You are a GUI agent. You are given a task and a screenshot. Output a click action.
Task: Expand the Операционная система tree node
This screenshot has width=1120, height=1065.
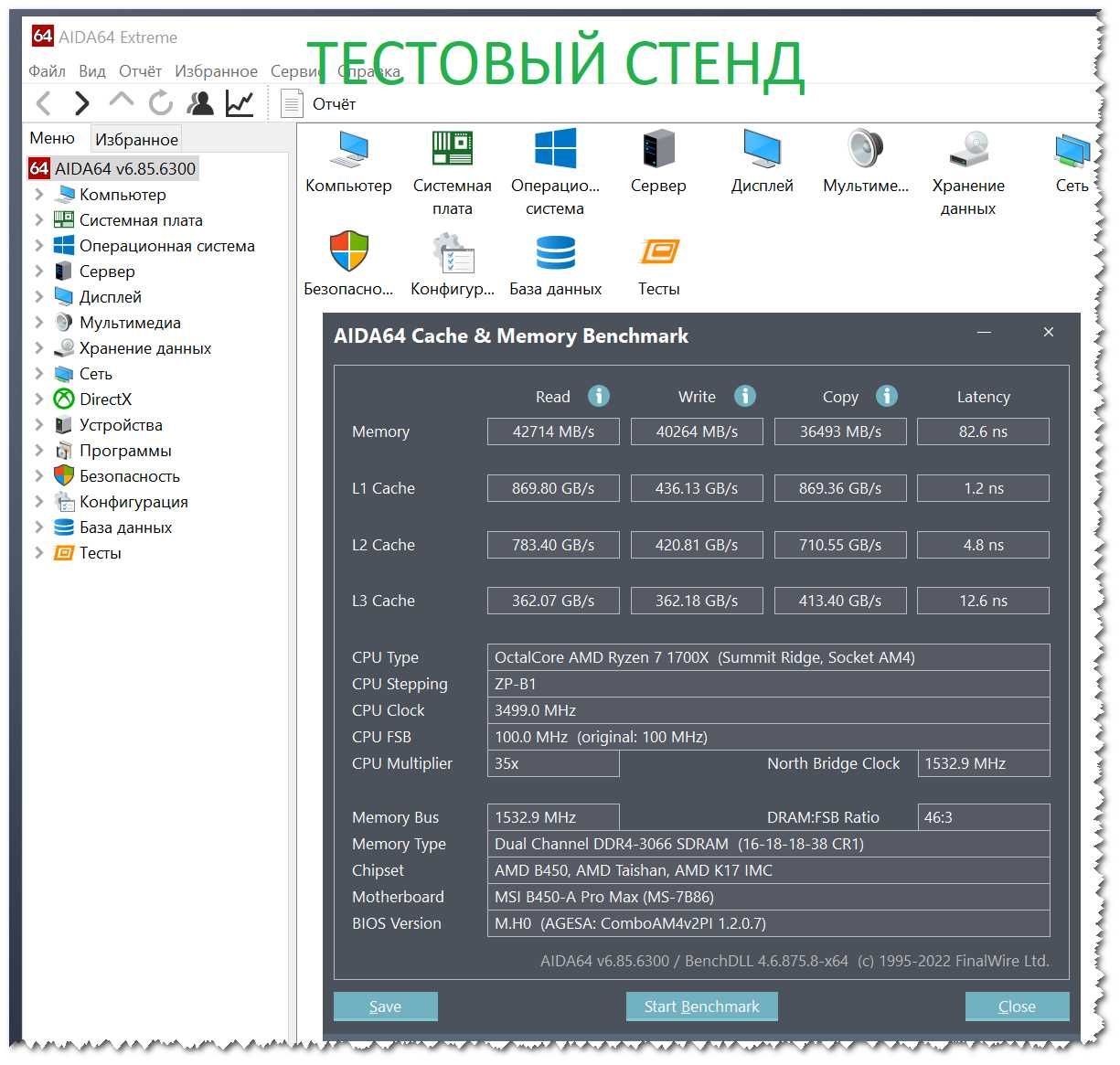[x=38, y=245]
